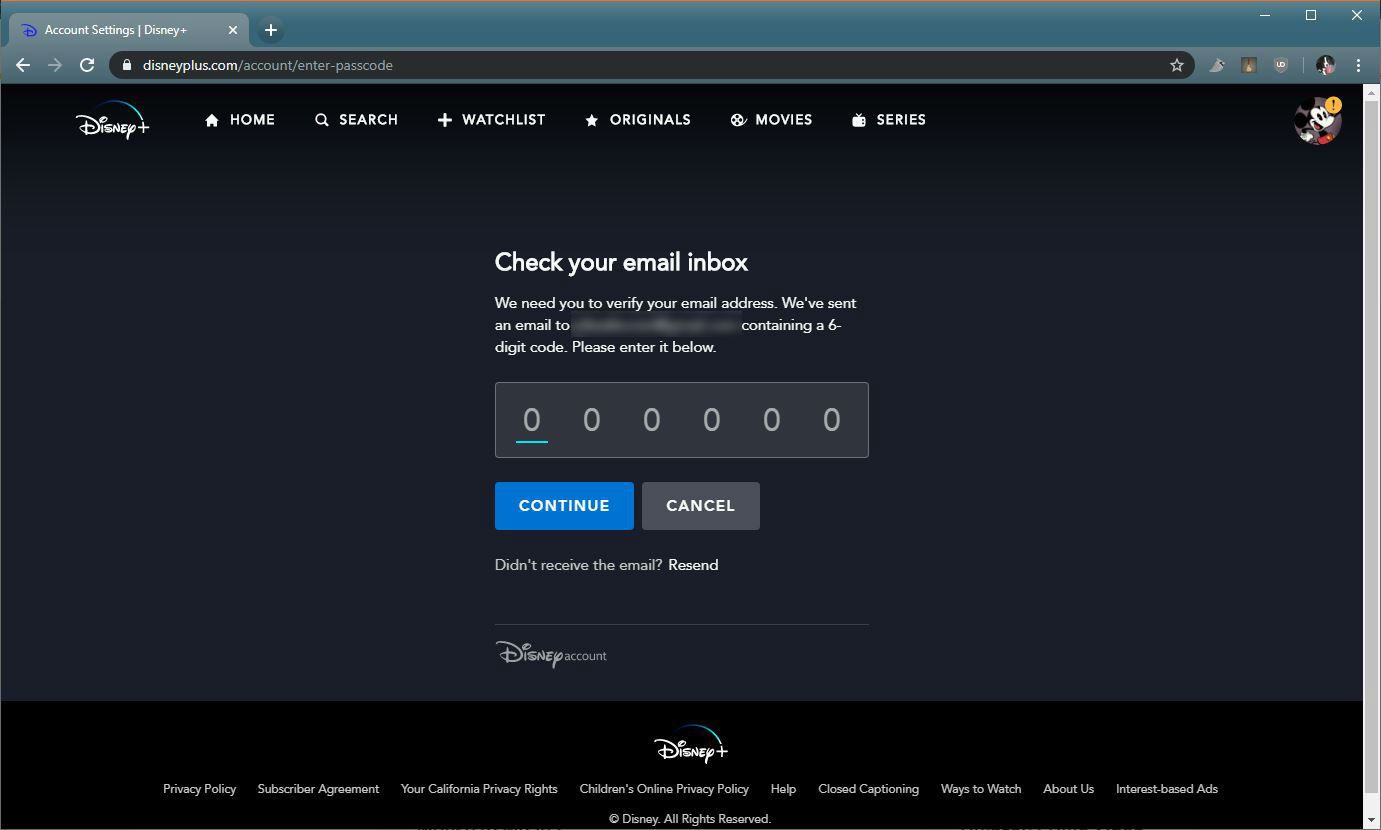This screenshot has width=1381, height=830.
Task: Click the scrollbar down arrow
Action: pyautogui.click(x=1372, y=820)
